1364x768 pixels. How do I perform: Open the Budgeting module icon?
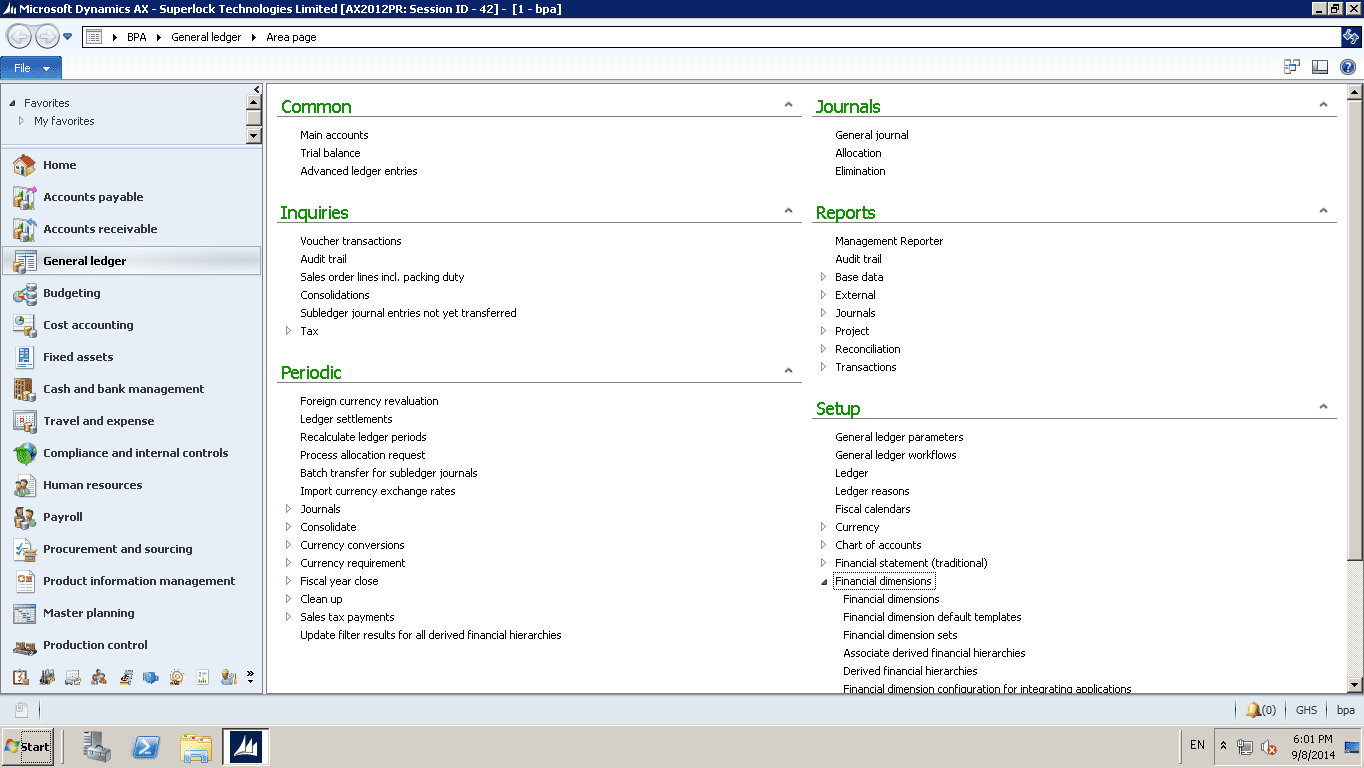(x=25, y=293)
